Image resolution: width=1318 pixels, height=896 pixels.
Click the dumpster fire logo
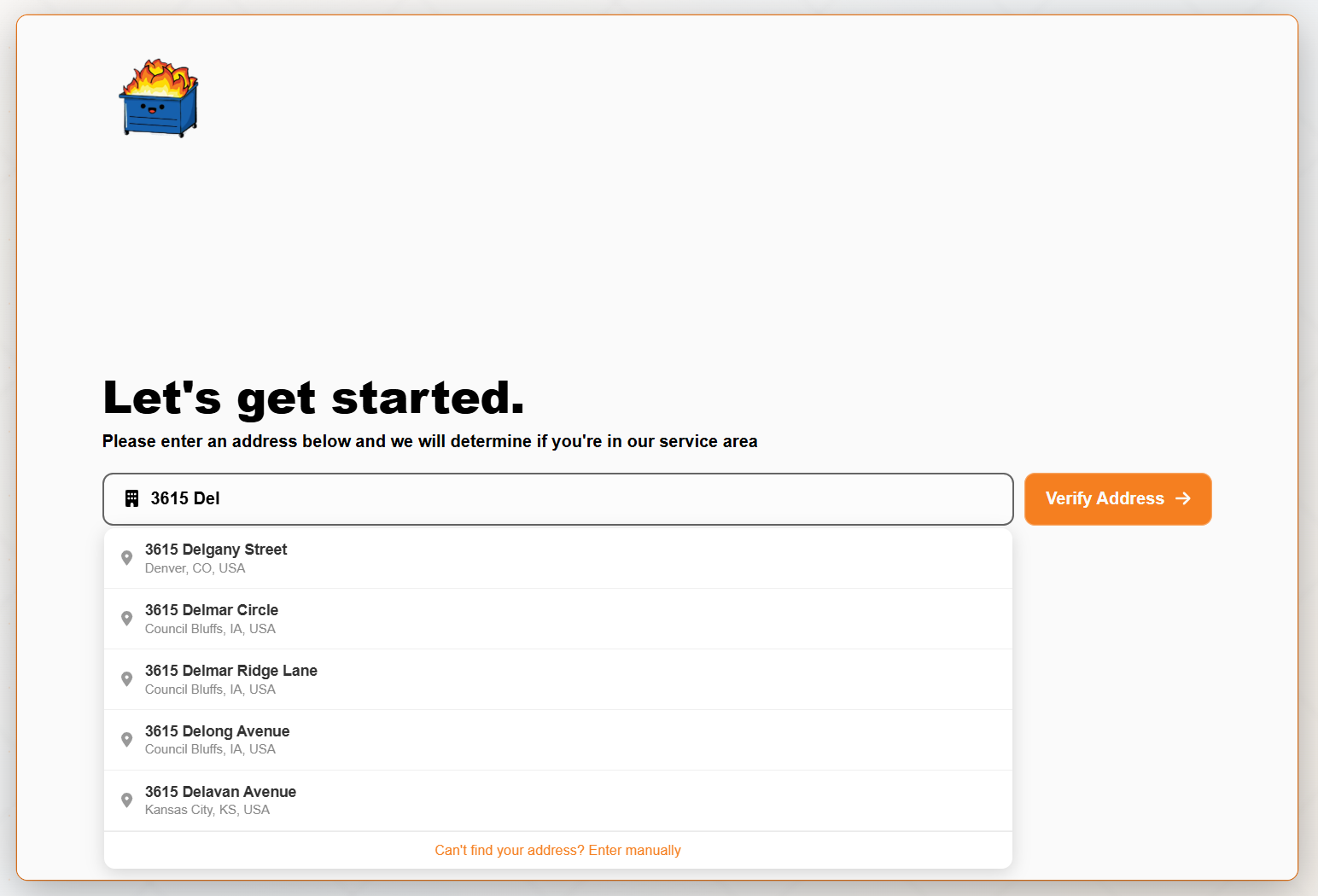(159, 97)
